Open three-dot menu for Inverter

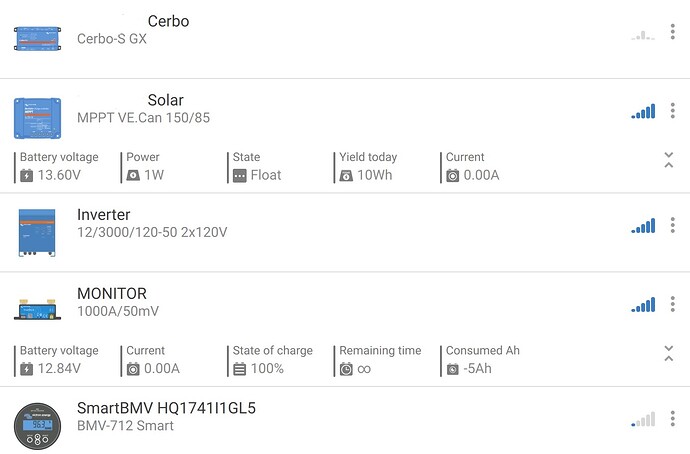(672, 225)
